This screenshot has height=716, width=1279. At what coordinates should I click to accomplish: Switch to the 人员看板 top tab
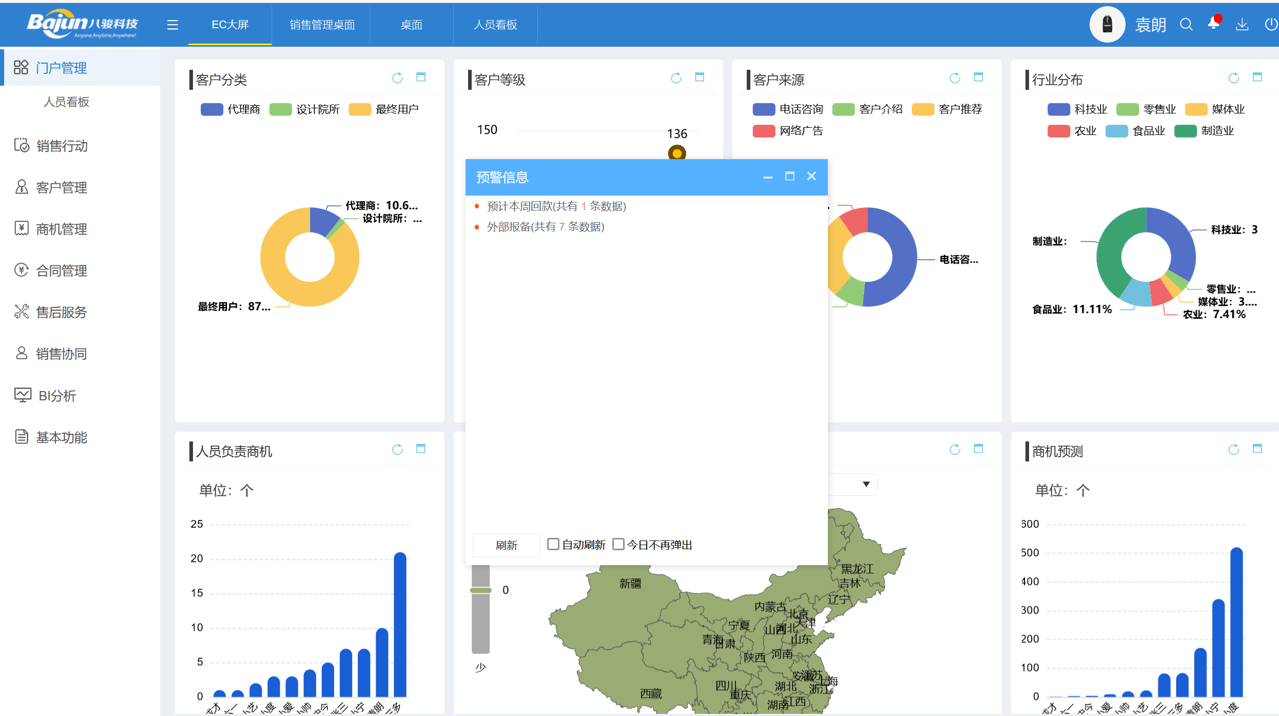tap(495, 25)
